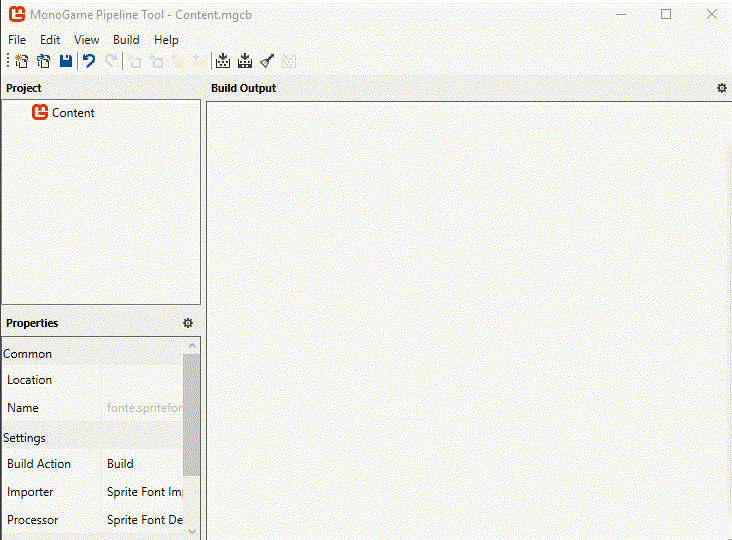732x540 pixels.
Task: Click the disabled Cancel Build icon
Action: point(289,61)
